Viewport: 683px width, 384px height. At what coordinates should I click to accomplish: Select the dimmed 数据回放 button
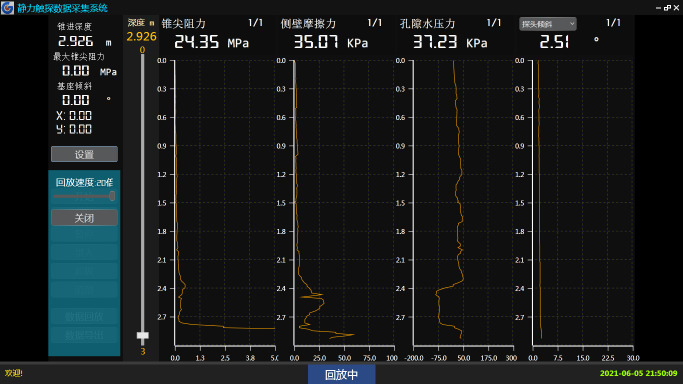84,317
